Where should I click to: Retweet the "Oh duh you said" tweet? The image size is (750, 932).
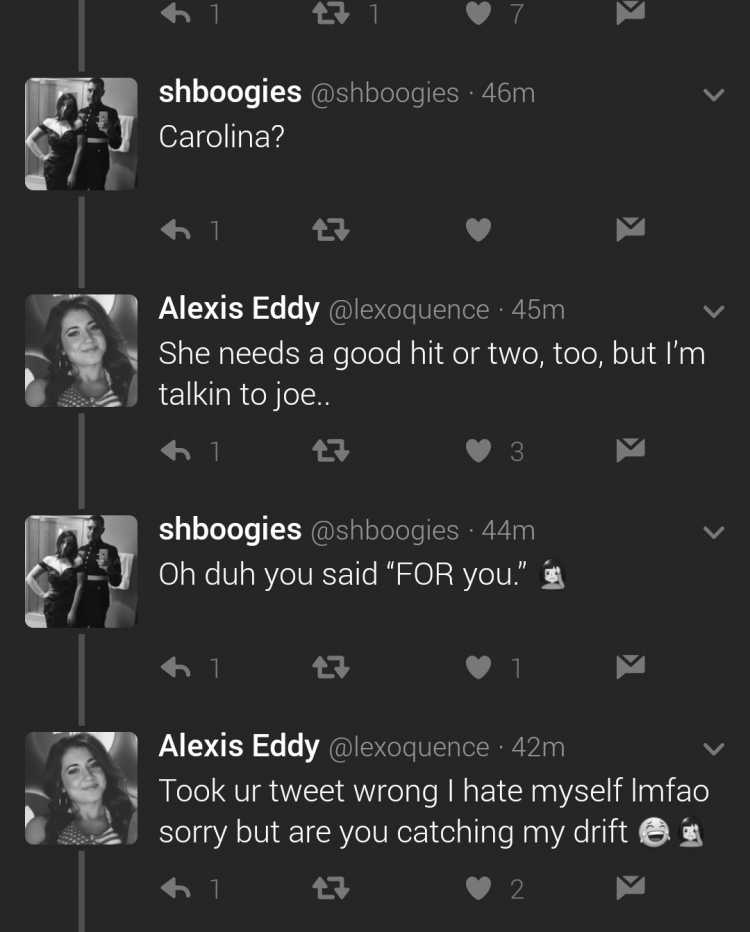click(x=331, y=667)
